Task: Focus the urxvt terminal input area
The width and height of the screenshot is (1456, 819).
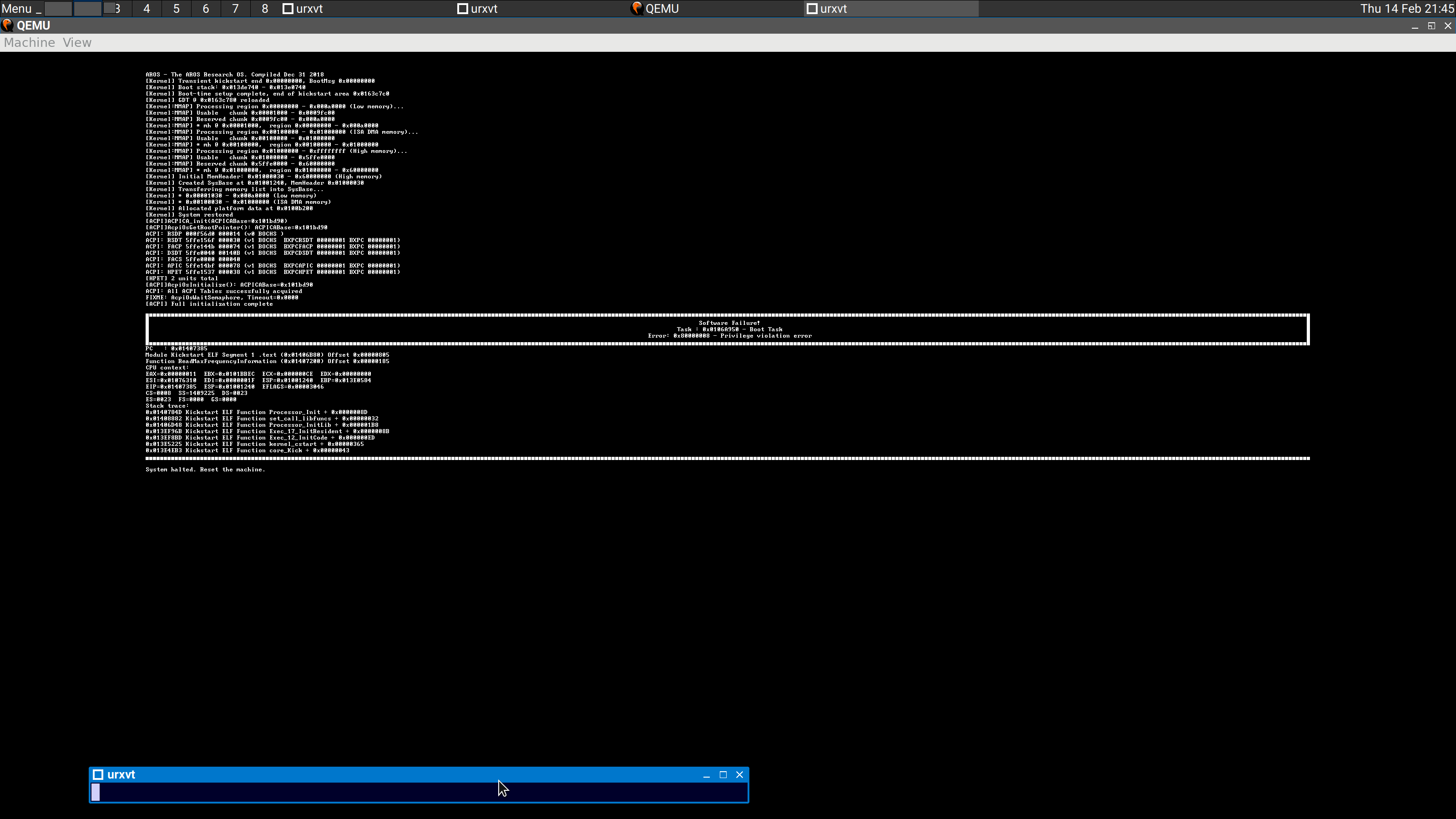Action: [x=419, y=792]
